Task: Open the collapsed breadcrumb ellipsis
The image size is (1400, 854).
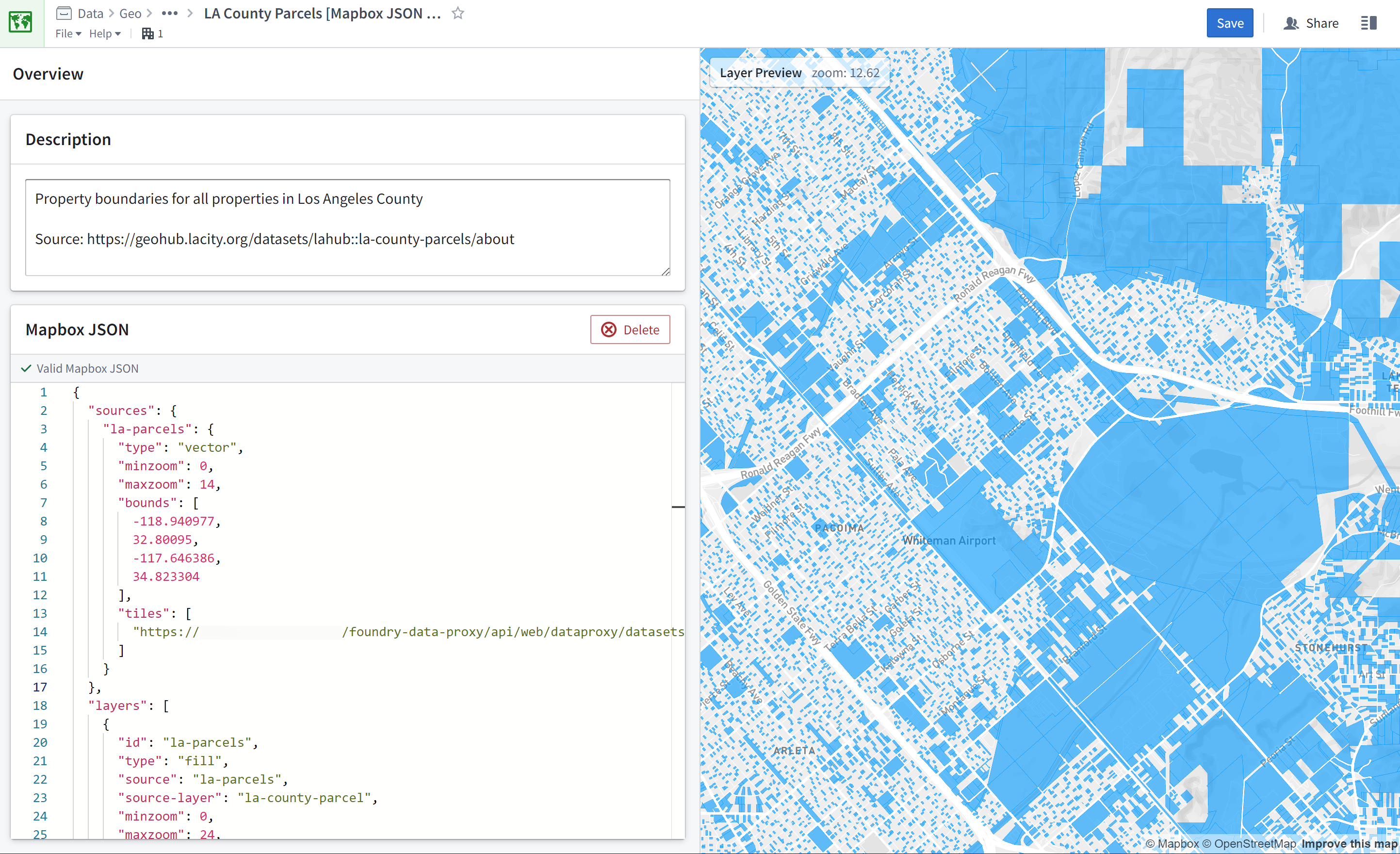Action: click(170, 13)
